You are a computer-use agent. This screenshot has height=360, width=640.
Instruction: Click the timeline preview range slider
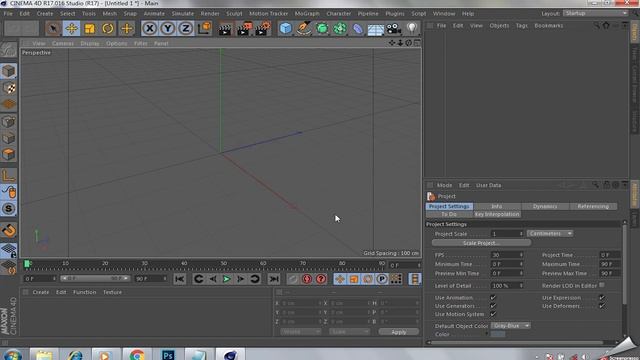[95, 278]
